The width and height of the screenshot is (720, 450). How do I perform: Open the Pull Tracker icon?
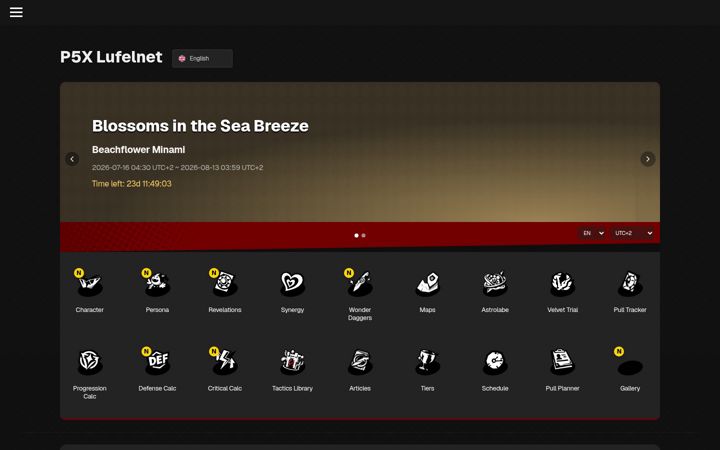630,283
